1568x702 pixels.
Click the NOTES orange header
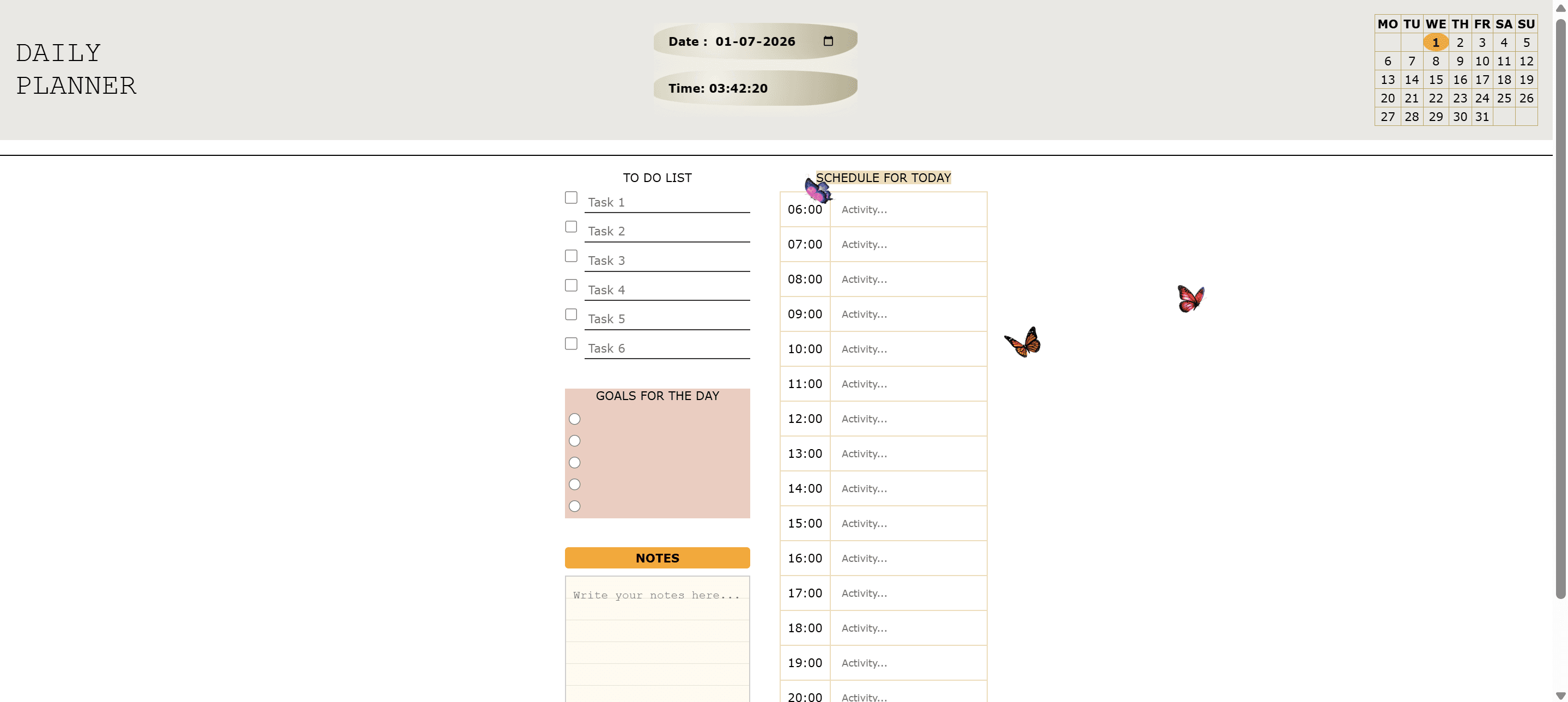coord(658,558)
